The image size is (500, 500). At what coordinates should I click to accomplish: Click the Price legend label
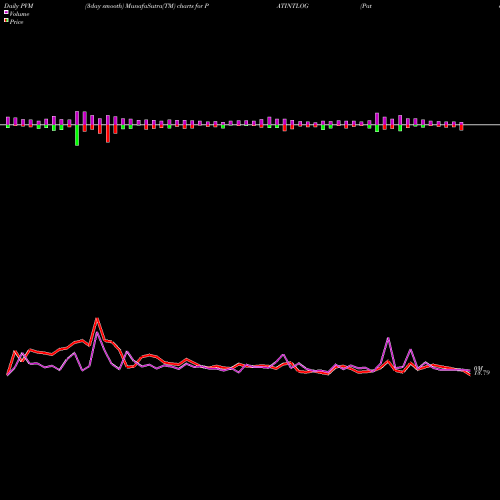pos(16,22)
